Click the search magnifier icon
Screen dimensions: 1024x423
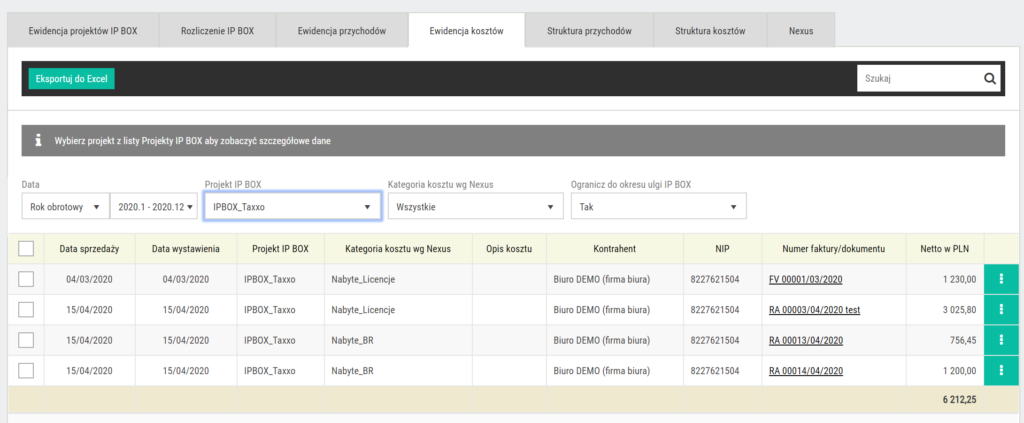tap(989, 79)
